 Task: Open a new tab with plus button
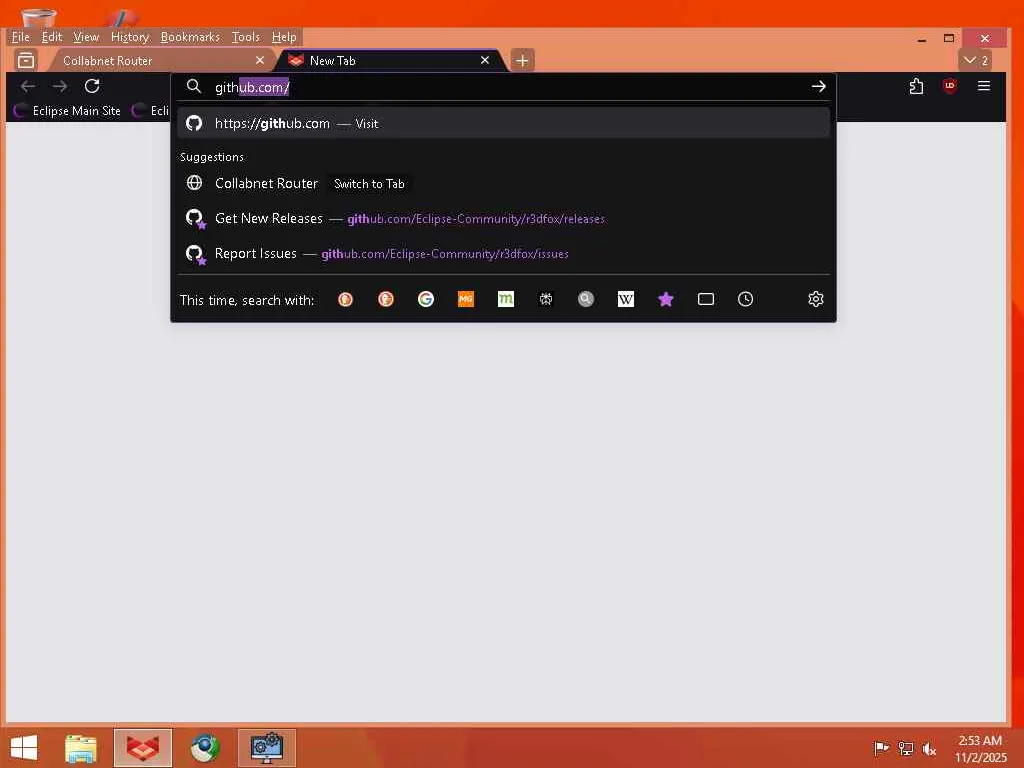(522, 61)
